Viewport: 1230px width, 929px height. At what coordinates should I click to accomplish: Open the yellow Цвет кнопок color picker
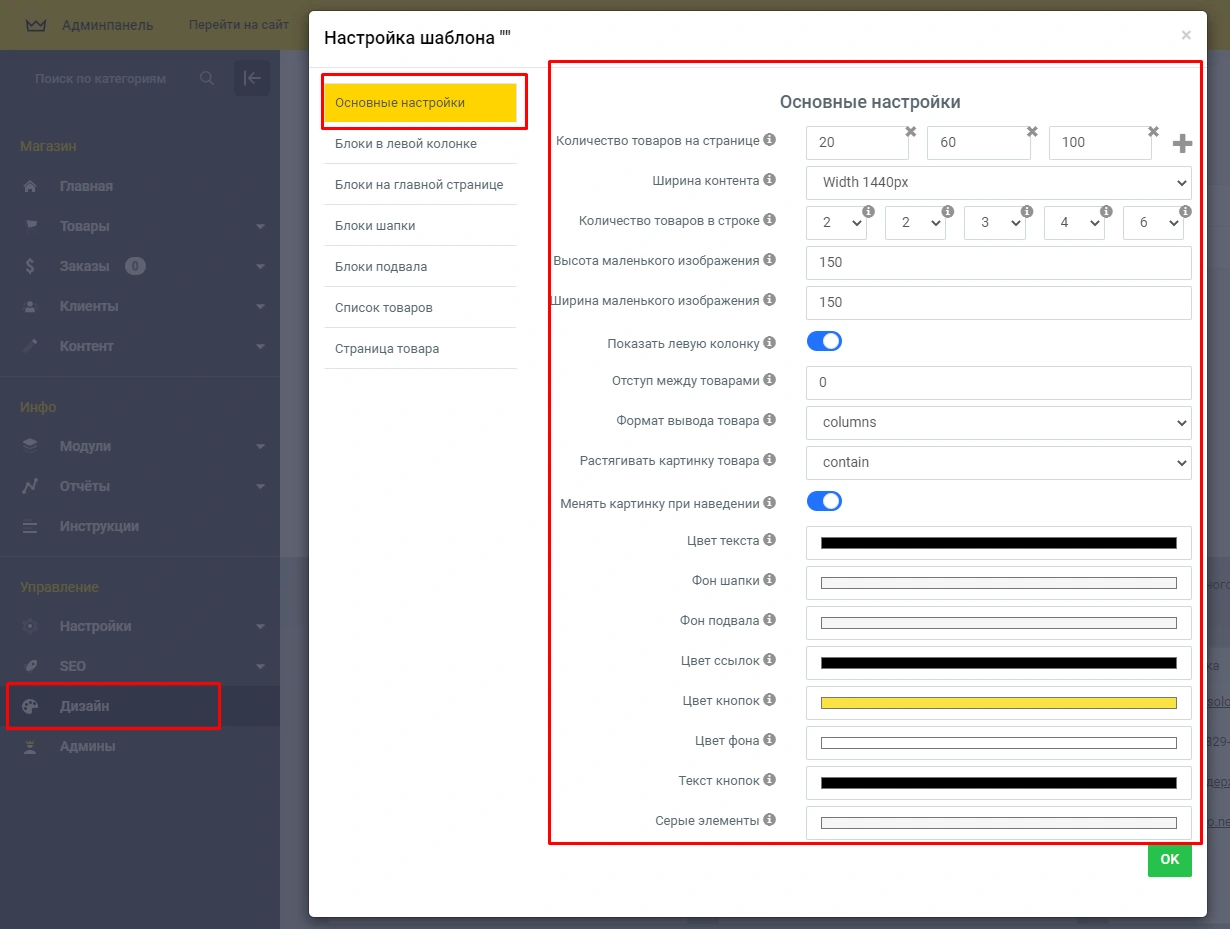[998, 703]
